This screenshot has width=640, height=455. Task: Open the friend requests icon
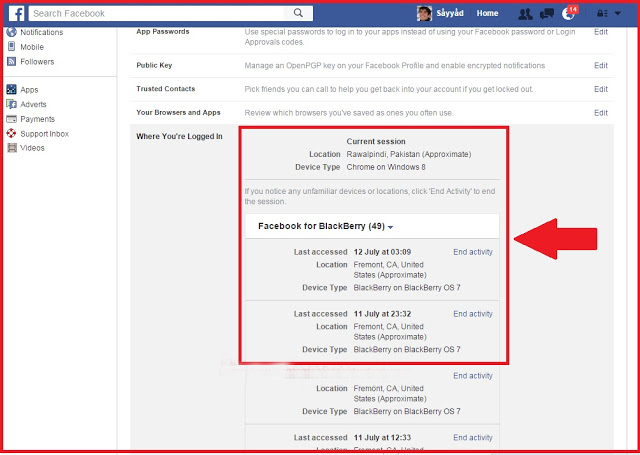pos(525,14)
